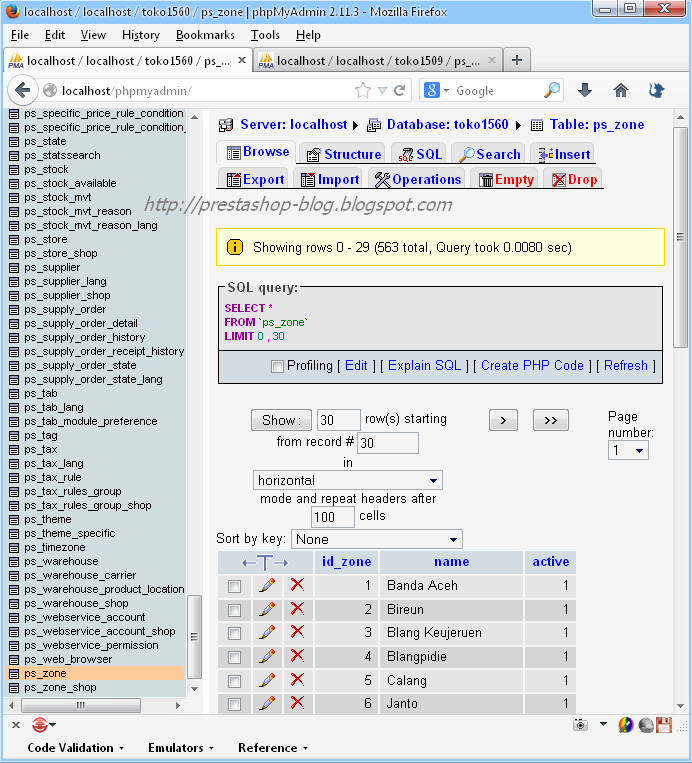Click the Refresh link in query box

coord(626,365)
